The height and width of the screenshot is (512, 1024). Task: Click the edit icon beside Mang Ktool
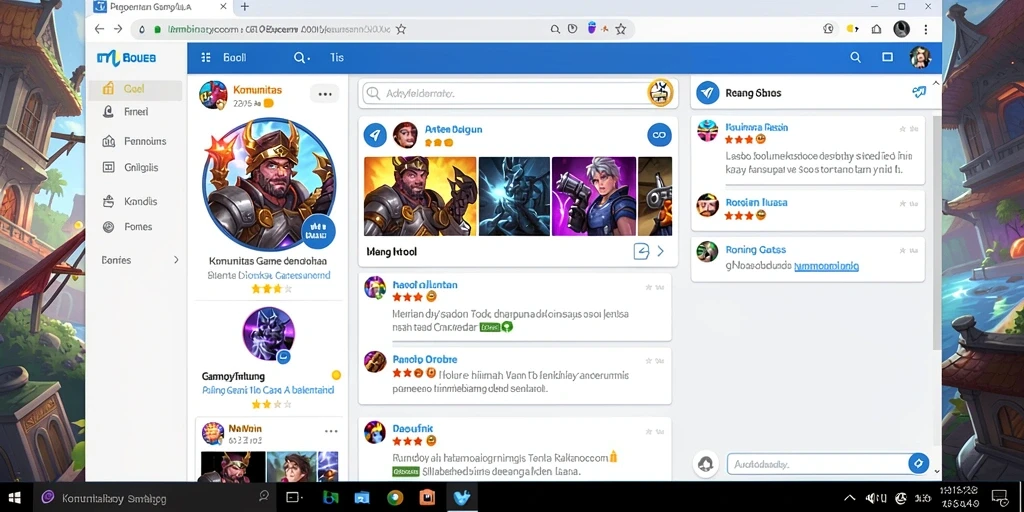click(x=641, y=251)
